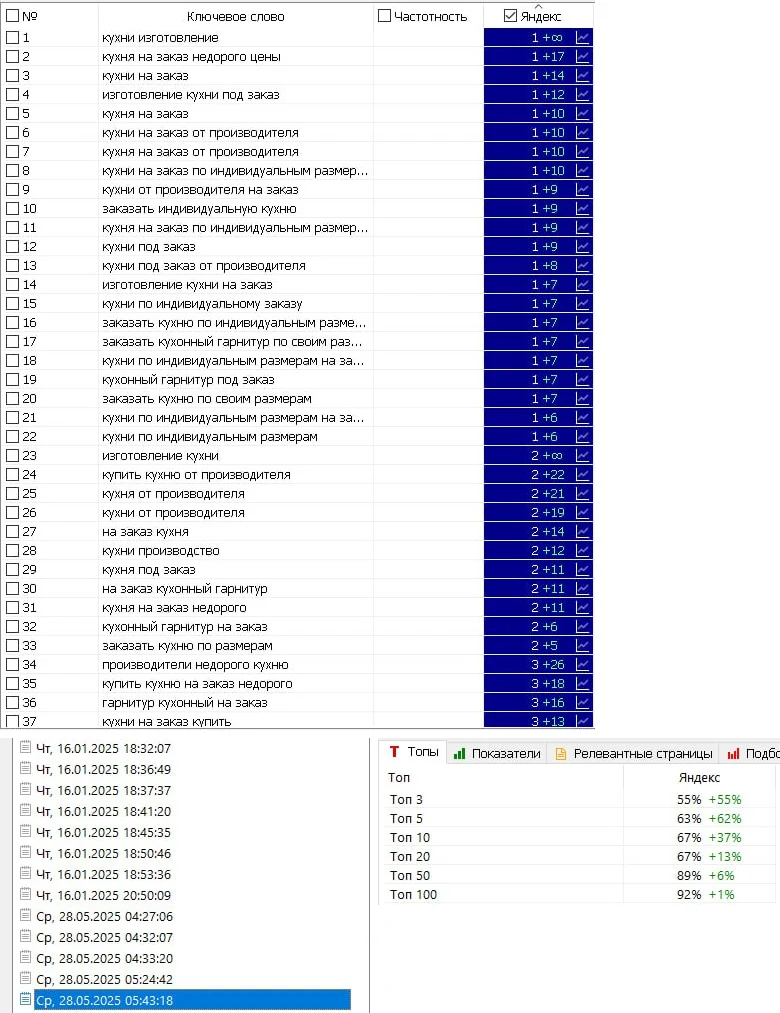The width and height of the screenshot is (780, 1013).
Task: Select check from Чт, 16.01.2025 18:50:46
Action: (x=103, y=853)
